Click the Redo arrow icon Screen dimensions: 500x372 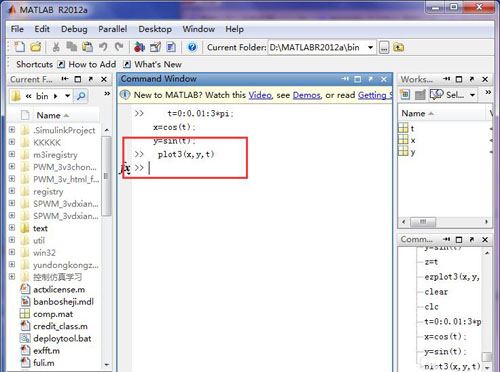(119, 47)
